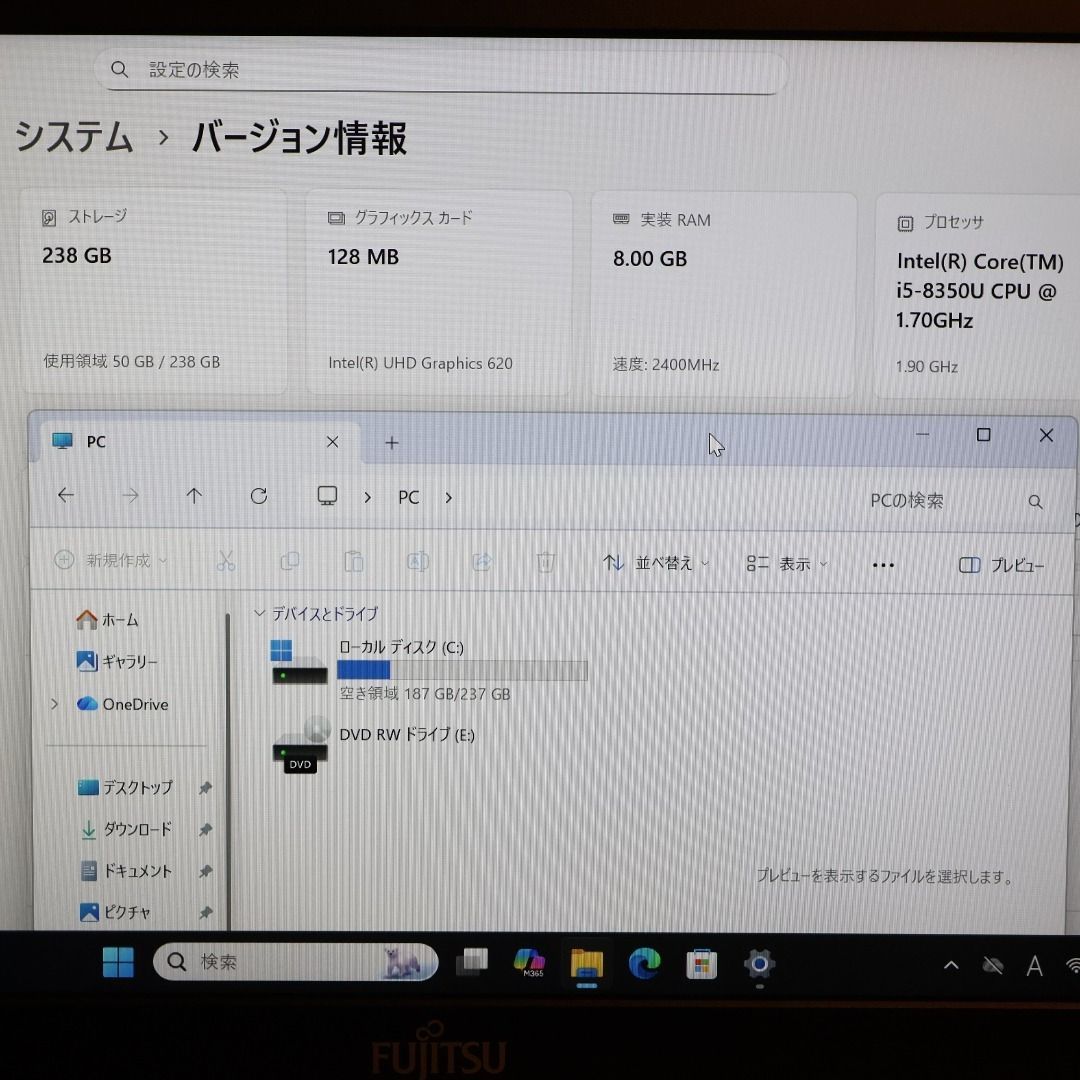Toggle hidden icons in the system tray

(949, 964)
